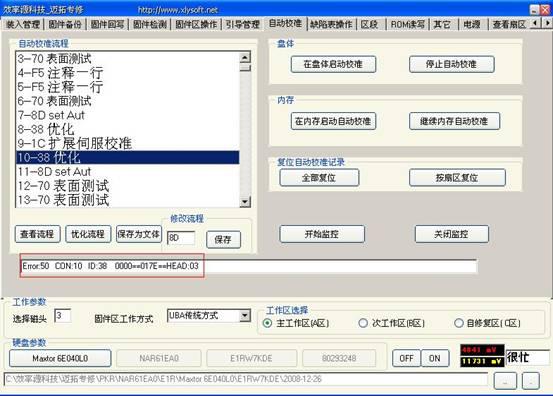Turn power ON with ON button
553x396 pixels.
pos(435,358)
